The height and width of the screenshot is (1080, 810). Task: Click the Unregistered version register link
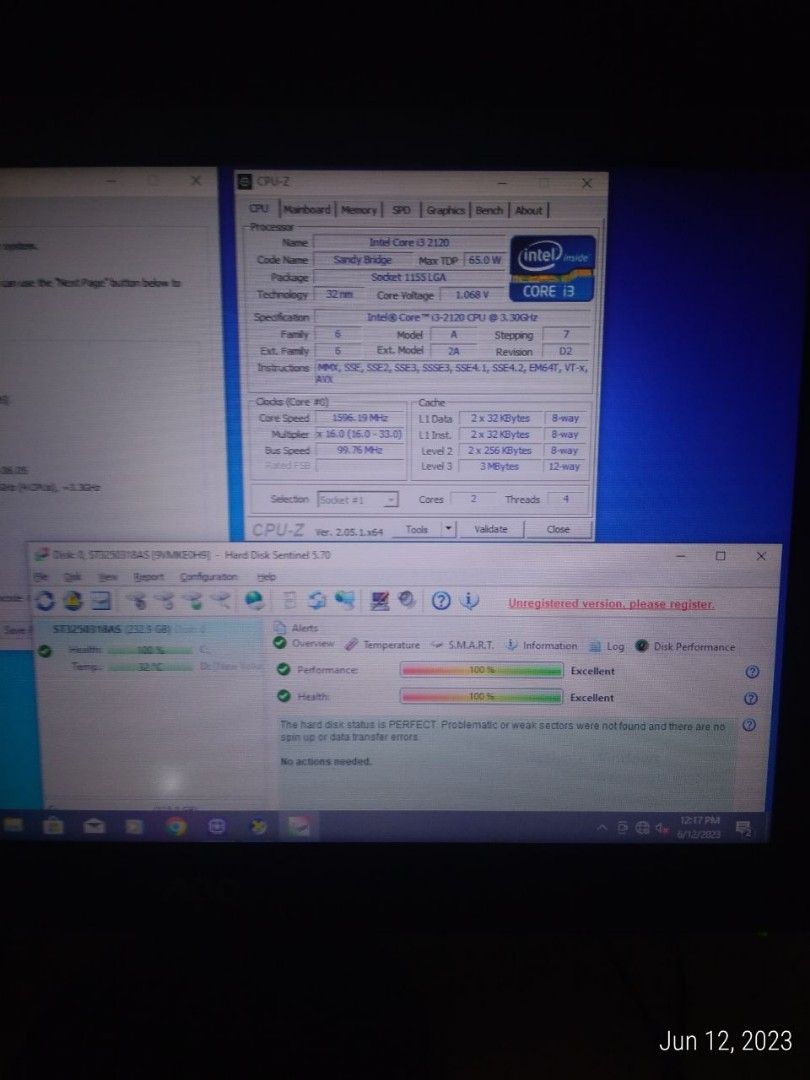click(611, 603)
